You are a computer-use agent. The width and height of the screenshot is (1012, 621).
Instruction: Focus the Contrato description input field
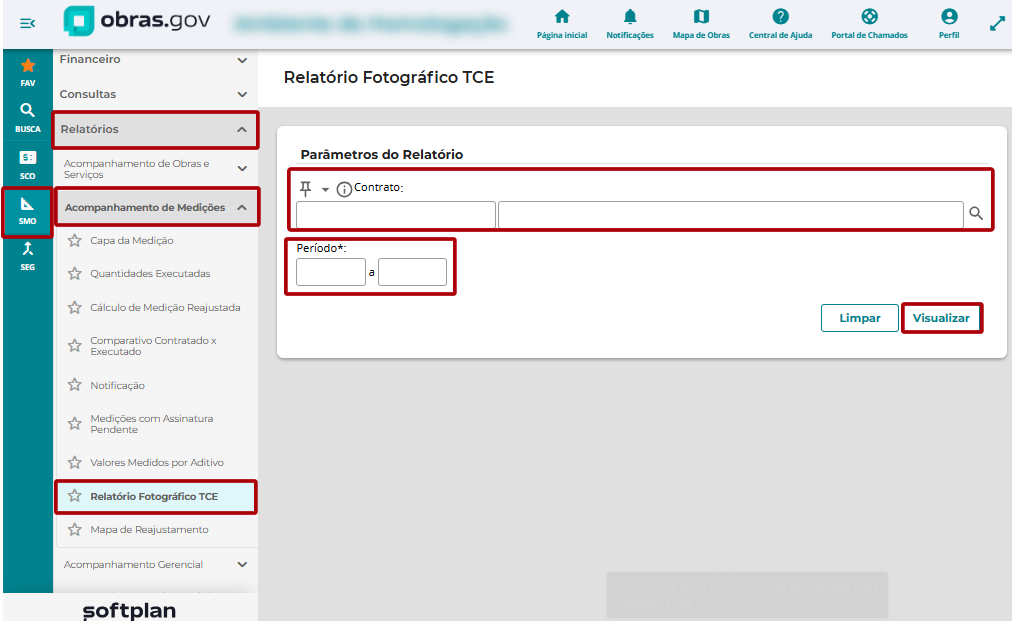(x=731, y=215)
